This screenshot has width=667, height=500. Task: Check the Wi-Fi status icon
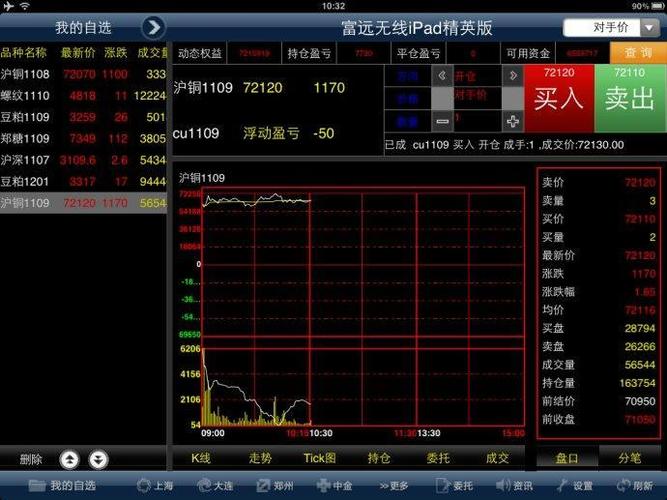[25, 6]
